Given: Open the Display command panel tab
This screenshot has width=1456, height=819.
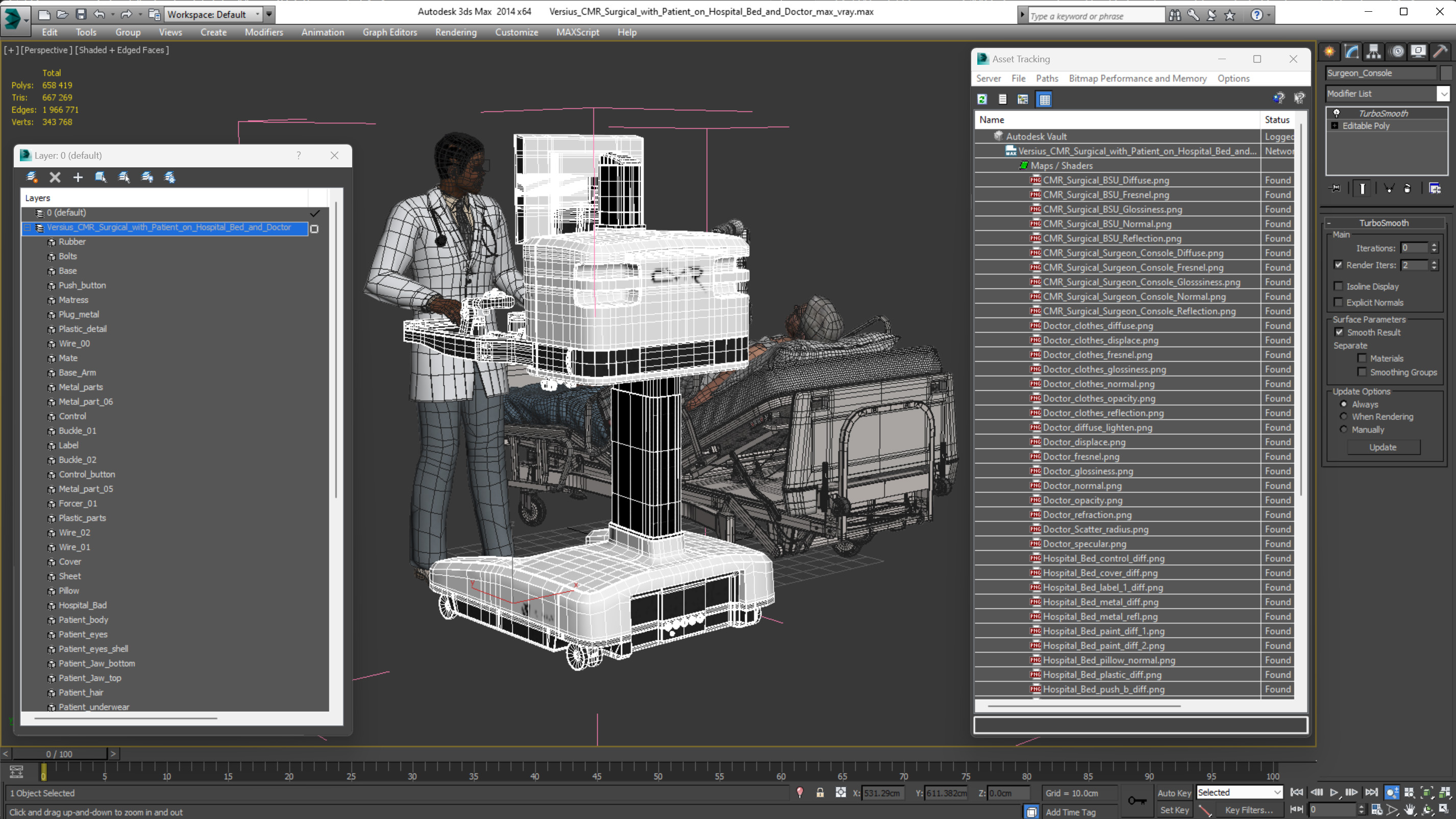Looking at the screenshot, I should click(1418, 52).
